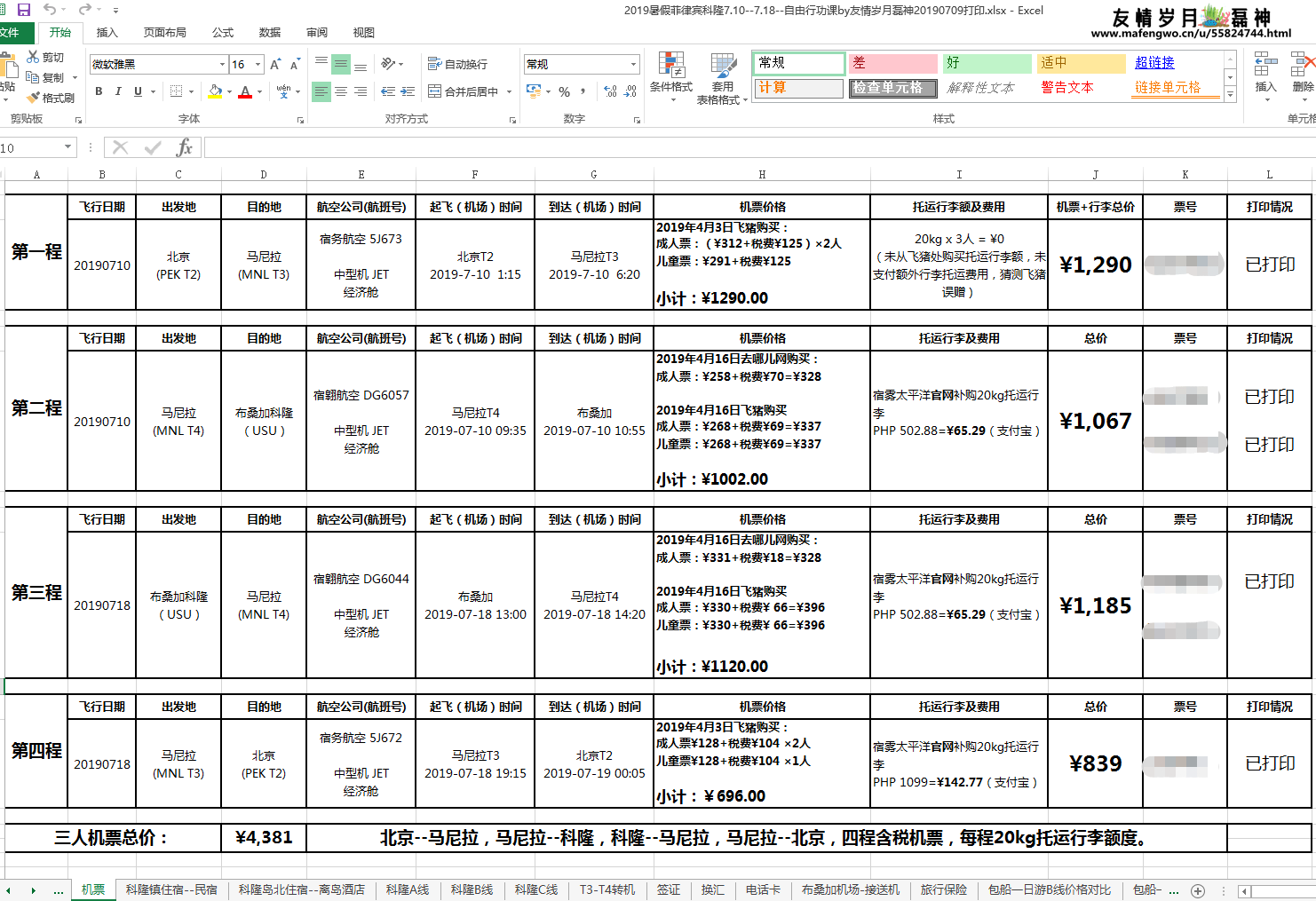Screen dimensions: 1316x901
Task: Add a new sheet with plus button
Action: pos(1198,890)
